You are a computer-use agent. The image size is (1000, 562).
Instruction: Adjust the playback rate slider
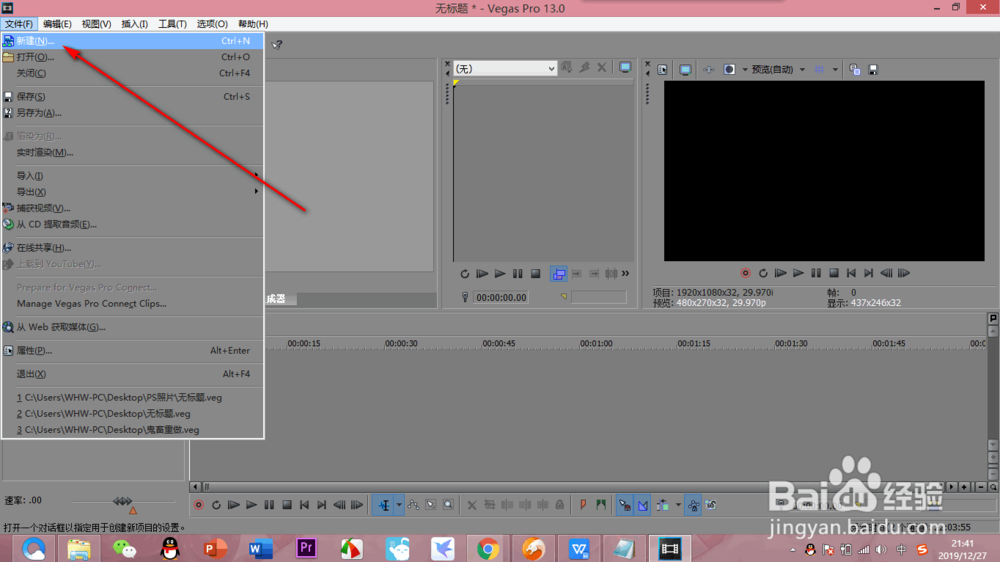point(121,501)
